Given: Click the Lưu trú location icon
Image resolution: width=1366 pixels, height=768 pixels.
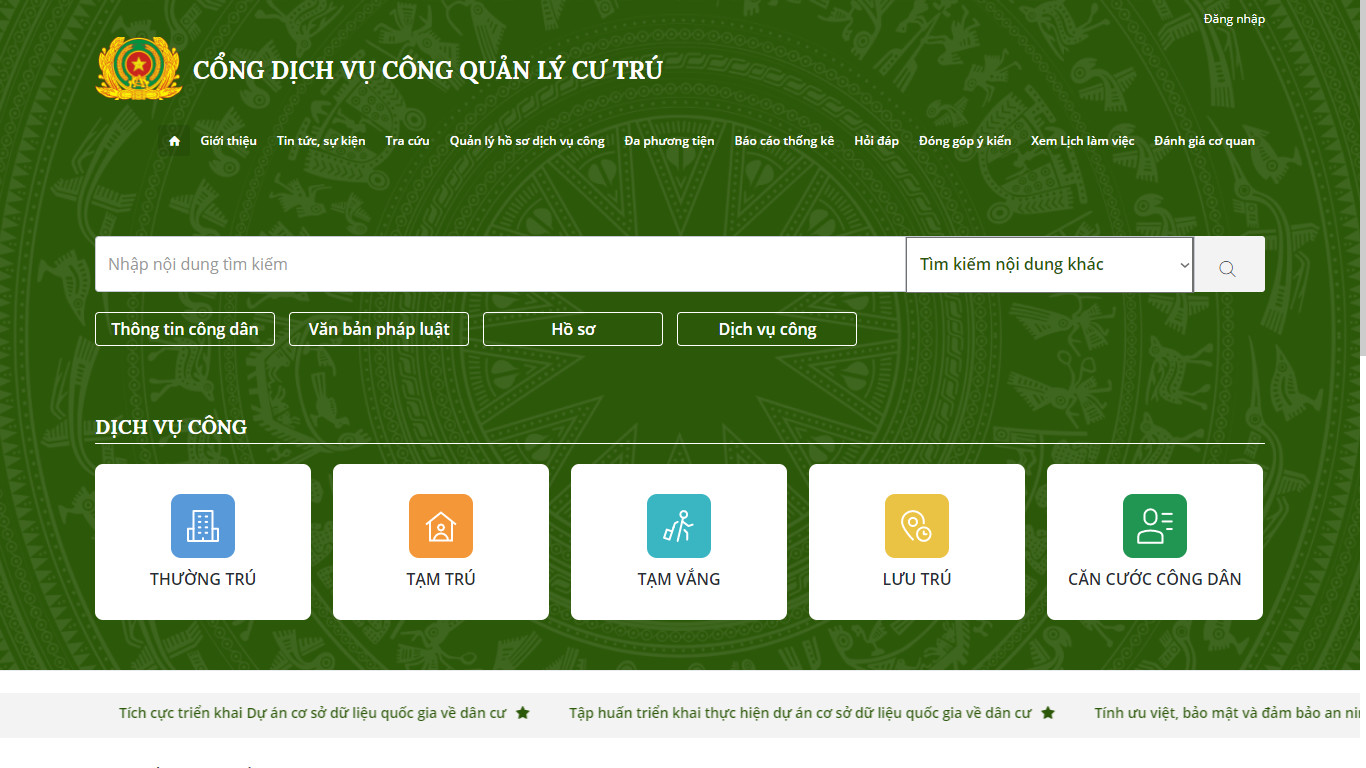Looking at the screenshot, I should point(917,526).
